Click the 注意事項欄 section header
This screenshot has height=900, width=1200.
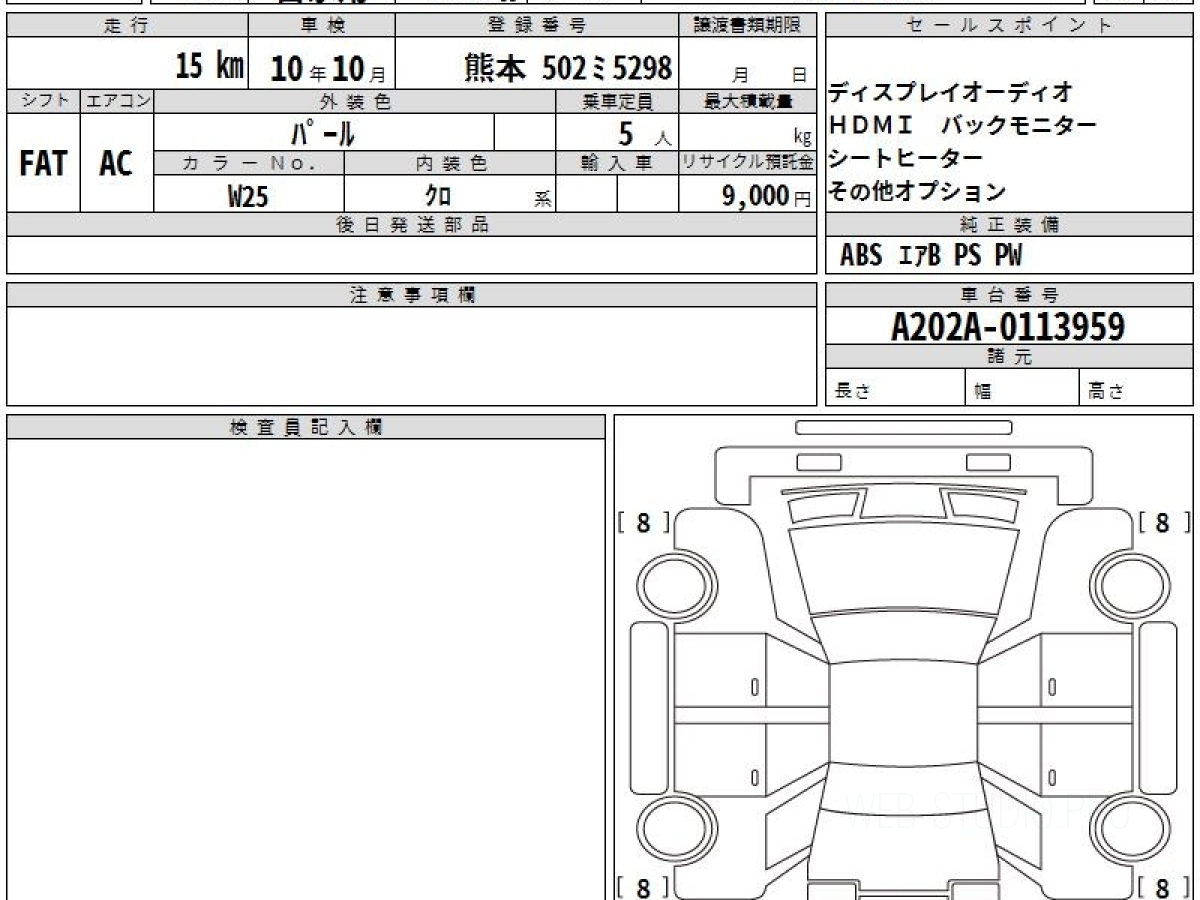point(411,295)
